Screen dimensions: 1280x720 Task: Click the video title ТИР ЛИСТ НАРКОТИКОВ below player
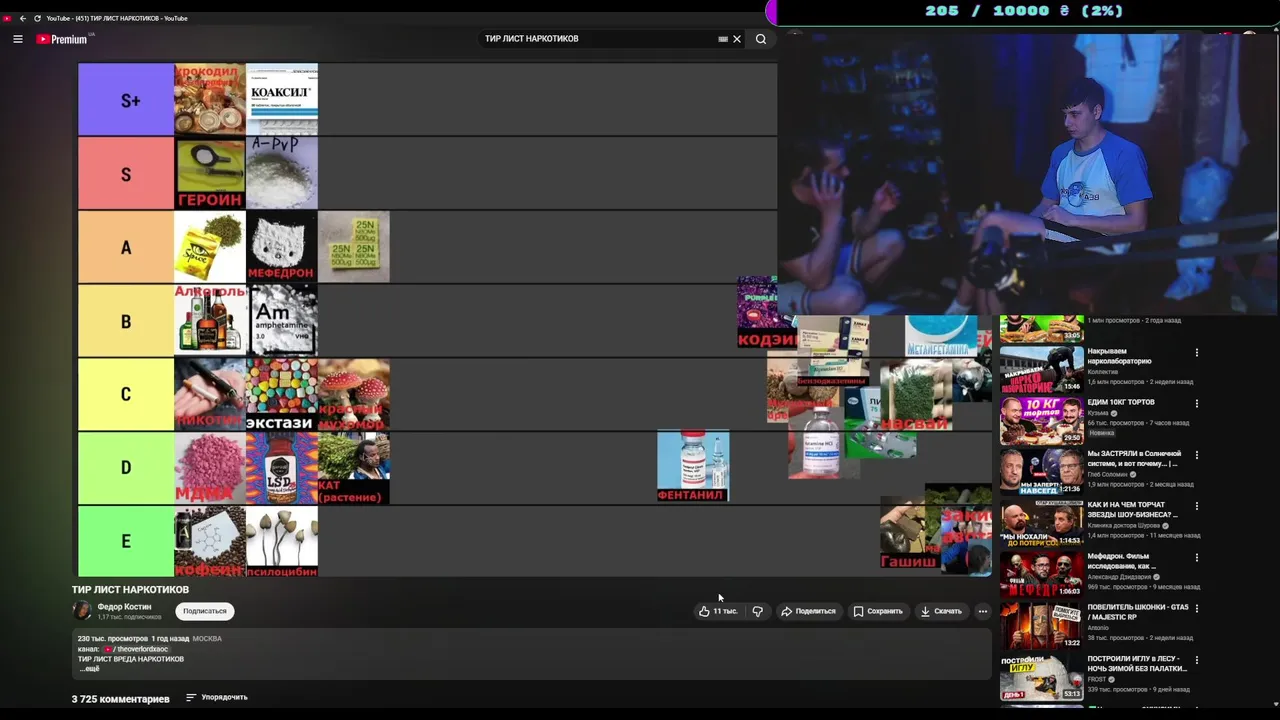click(130, 590)
